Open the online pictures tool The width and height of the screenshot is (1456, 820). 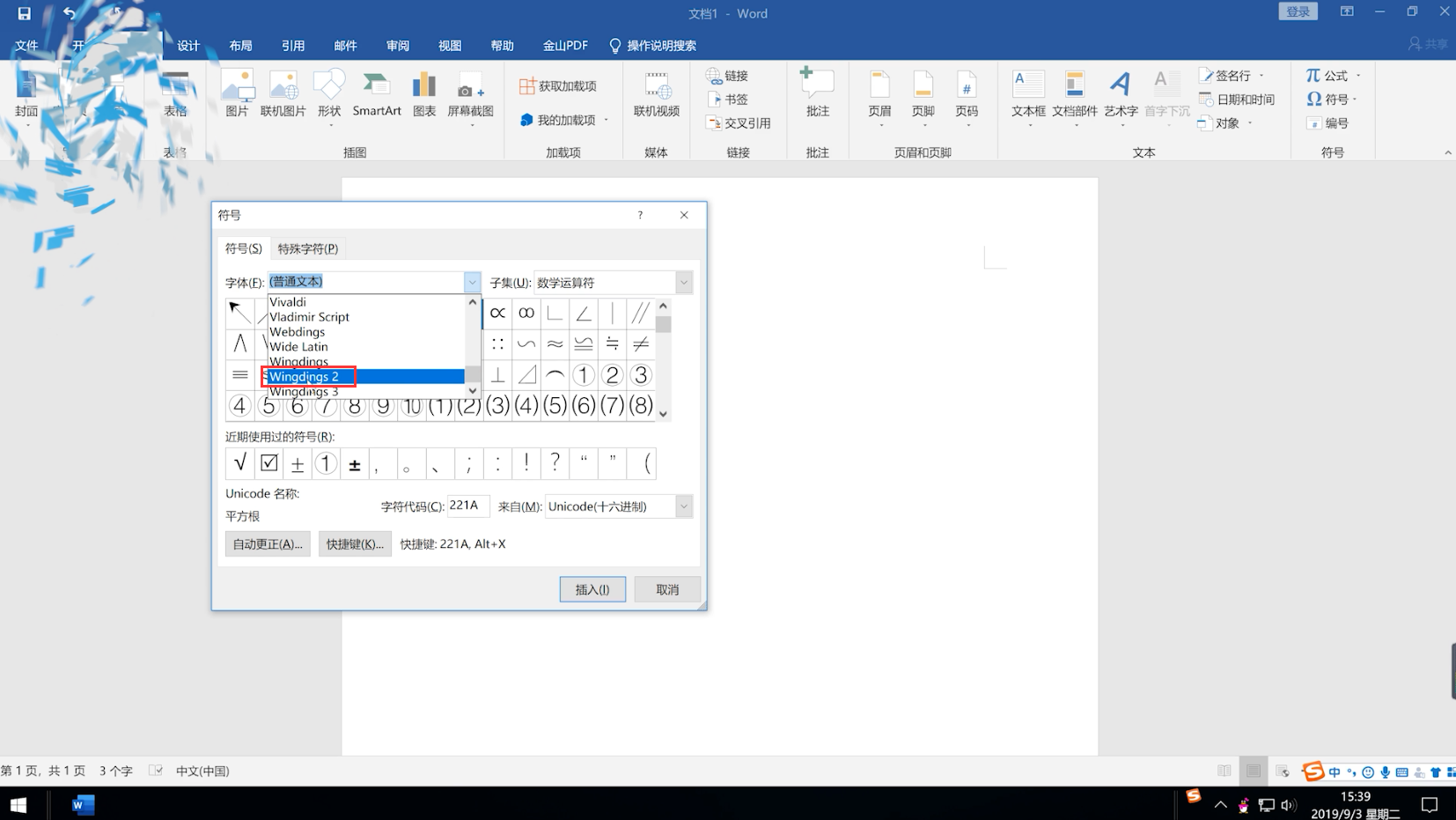click(283, 94)
